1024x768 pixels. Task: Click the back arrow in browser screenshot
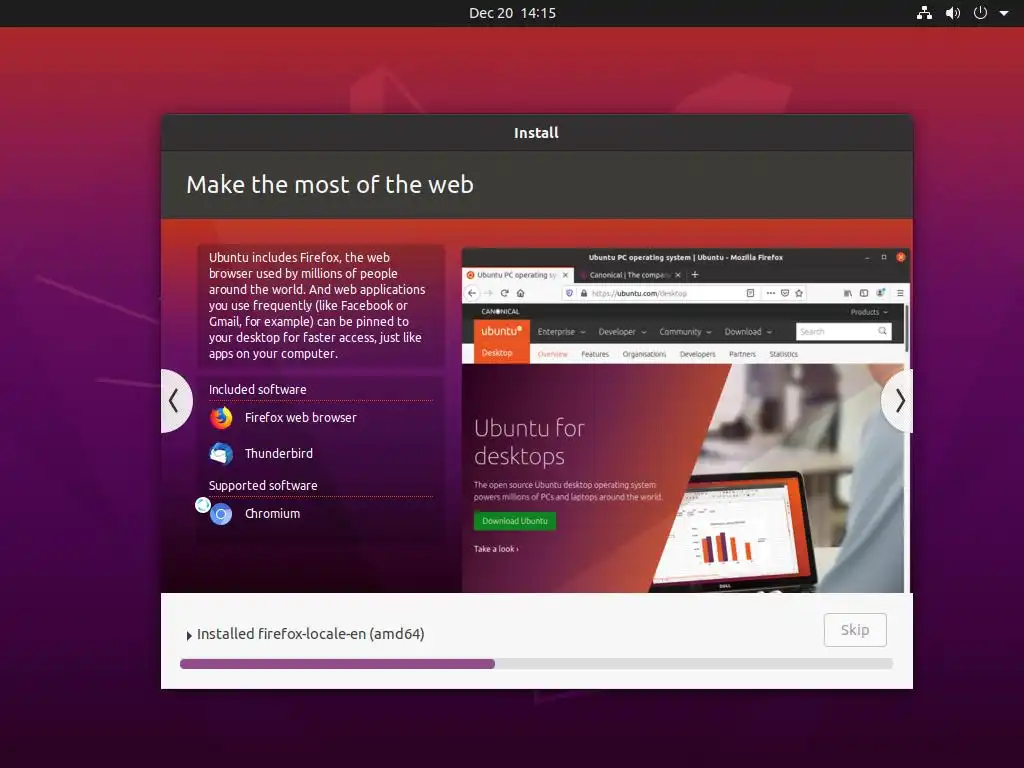point(472,293)
